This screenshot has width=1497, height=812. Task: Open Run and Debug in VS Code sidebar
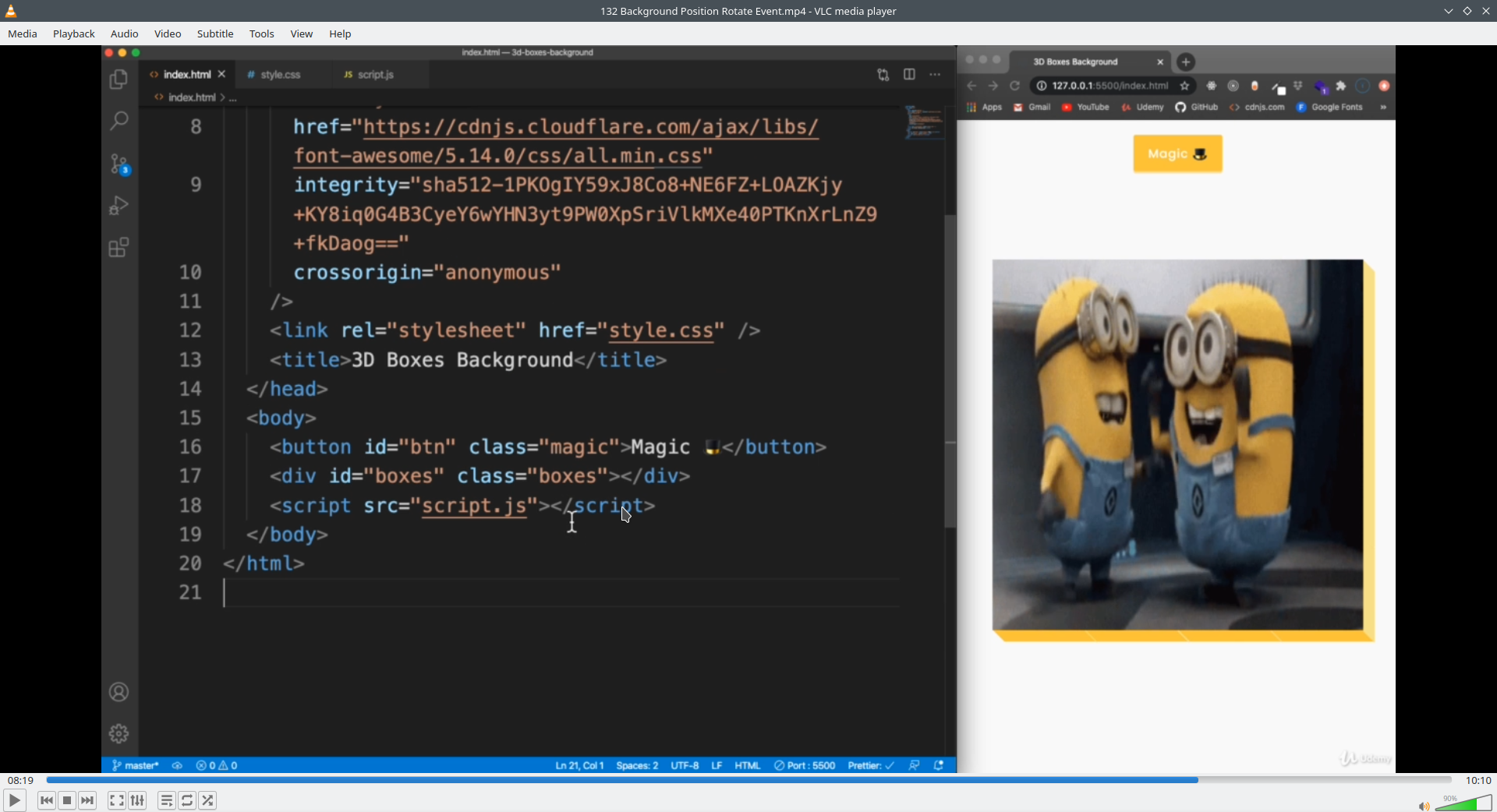point(119,205)
